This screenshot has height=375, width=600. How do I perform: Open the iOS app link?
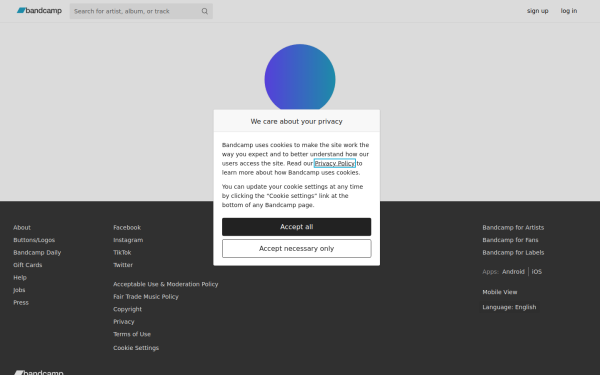tap(536, 272)
